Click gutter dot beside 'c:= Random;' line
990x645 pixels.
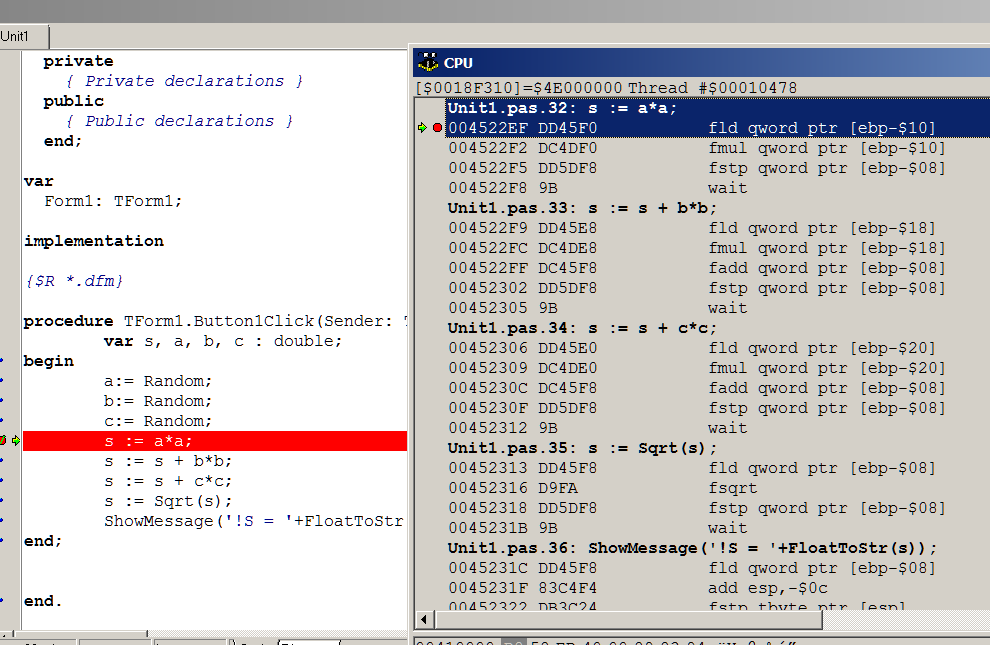coord(3,421)
